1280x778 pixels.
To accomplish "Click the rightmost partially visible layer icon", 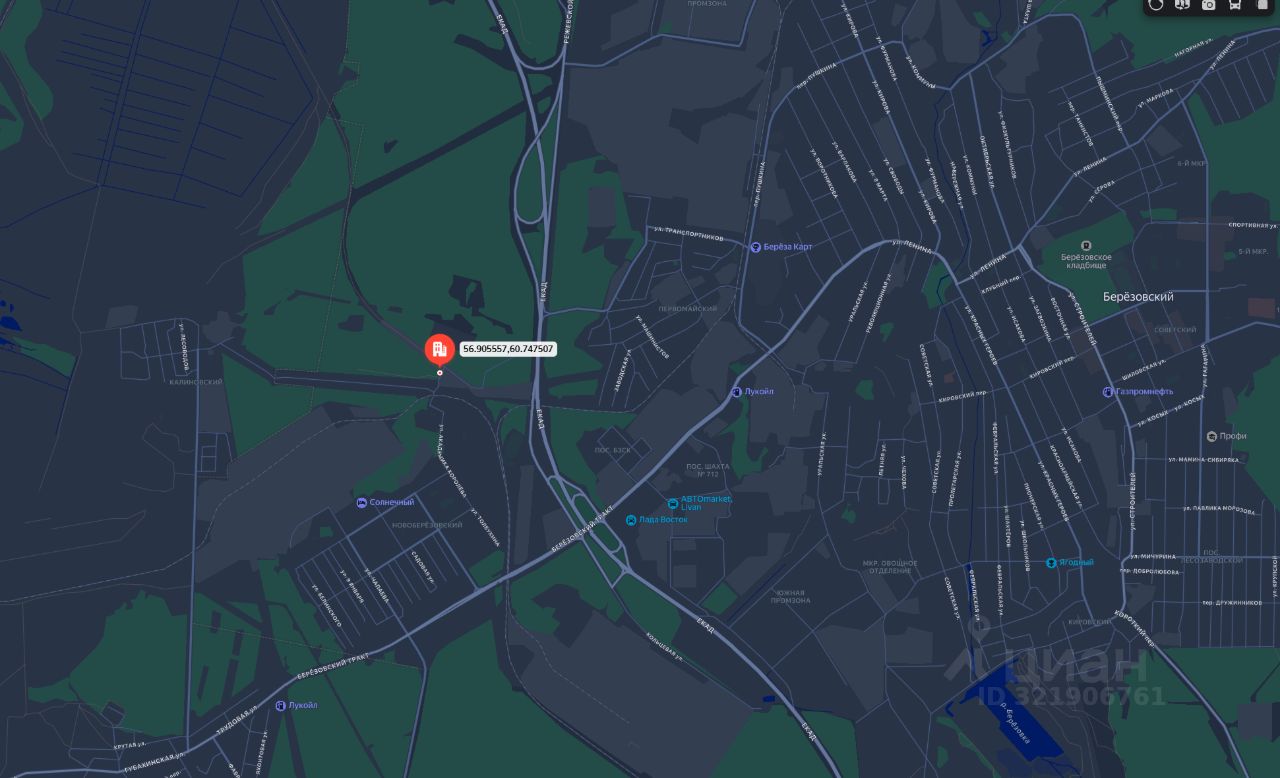I will [x=1262, y=5].
